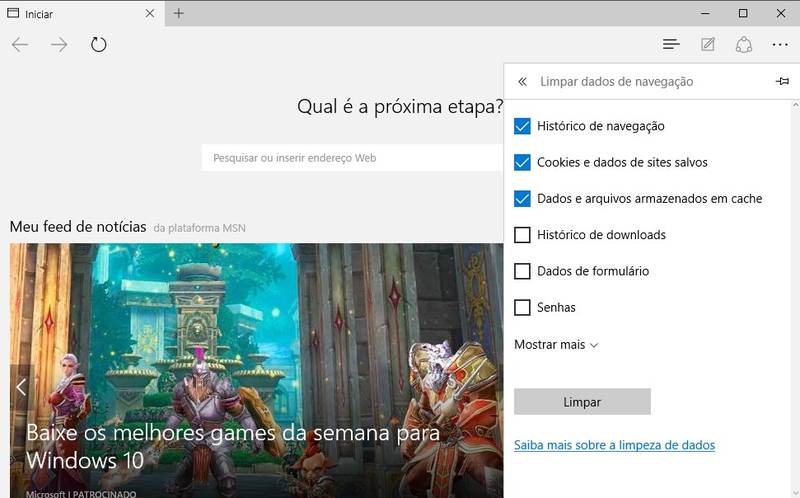This screenshot has height=498, width=800.
Task: Check Histórico de downloads
Action: (522, 235)
